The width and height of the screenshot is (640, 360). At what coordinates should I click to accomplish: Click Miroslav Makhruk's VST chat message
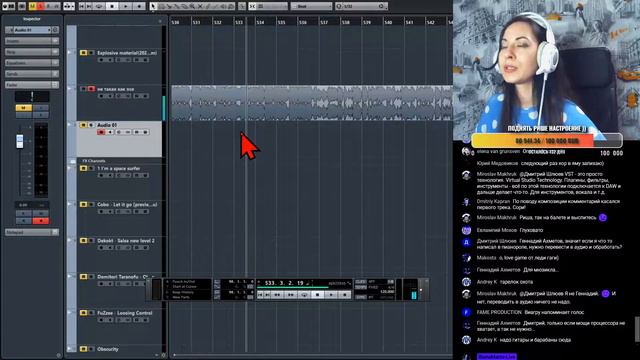pos(549,183)
